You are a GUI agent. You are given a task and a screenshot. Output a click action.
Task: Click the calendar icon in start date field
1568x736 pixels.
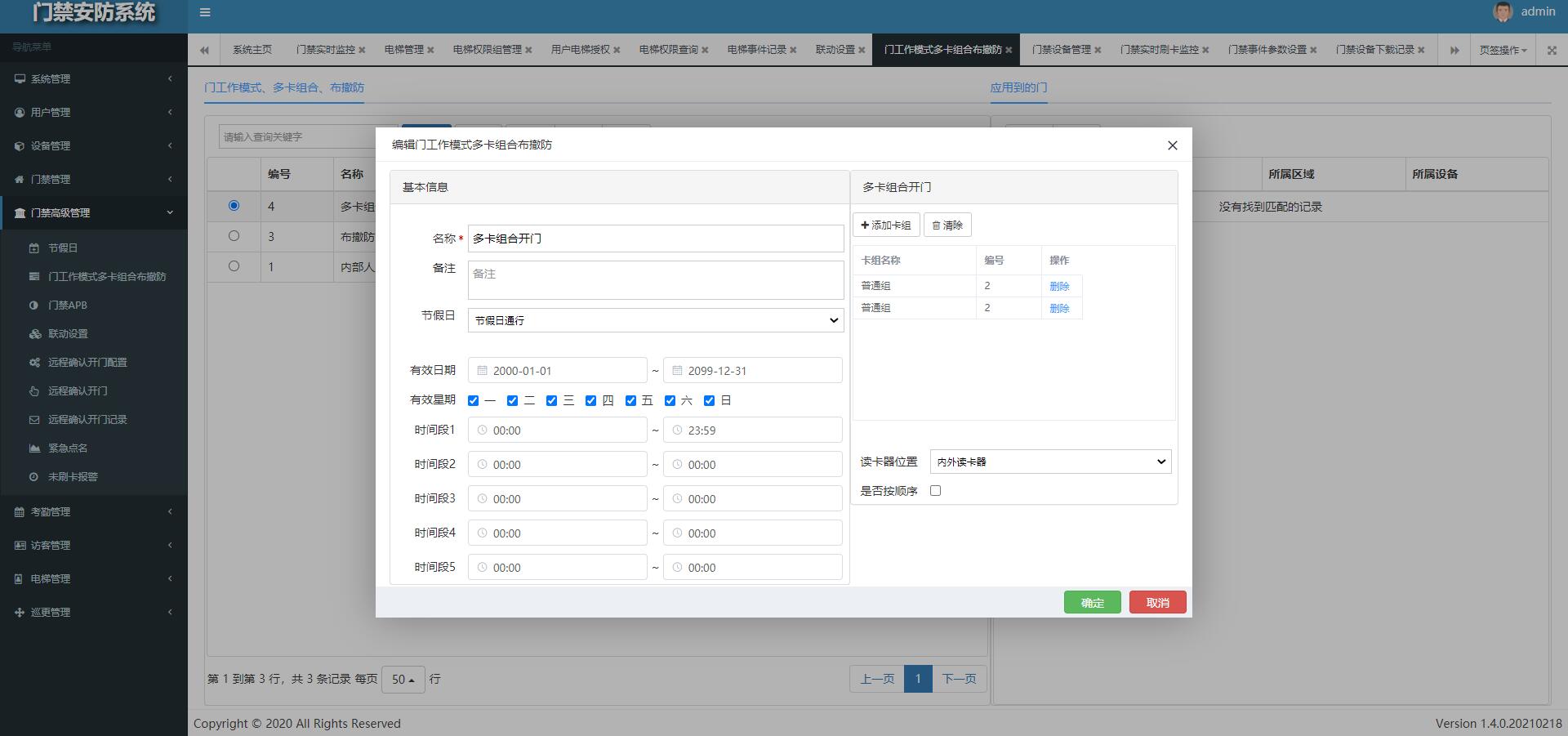(482, 371)
